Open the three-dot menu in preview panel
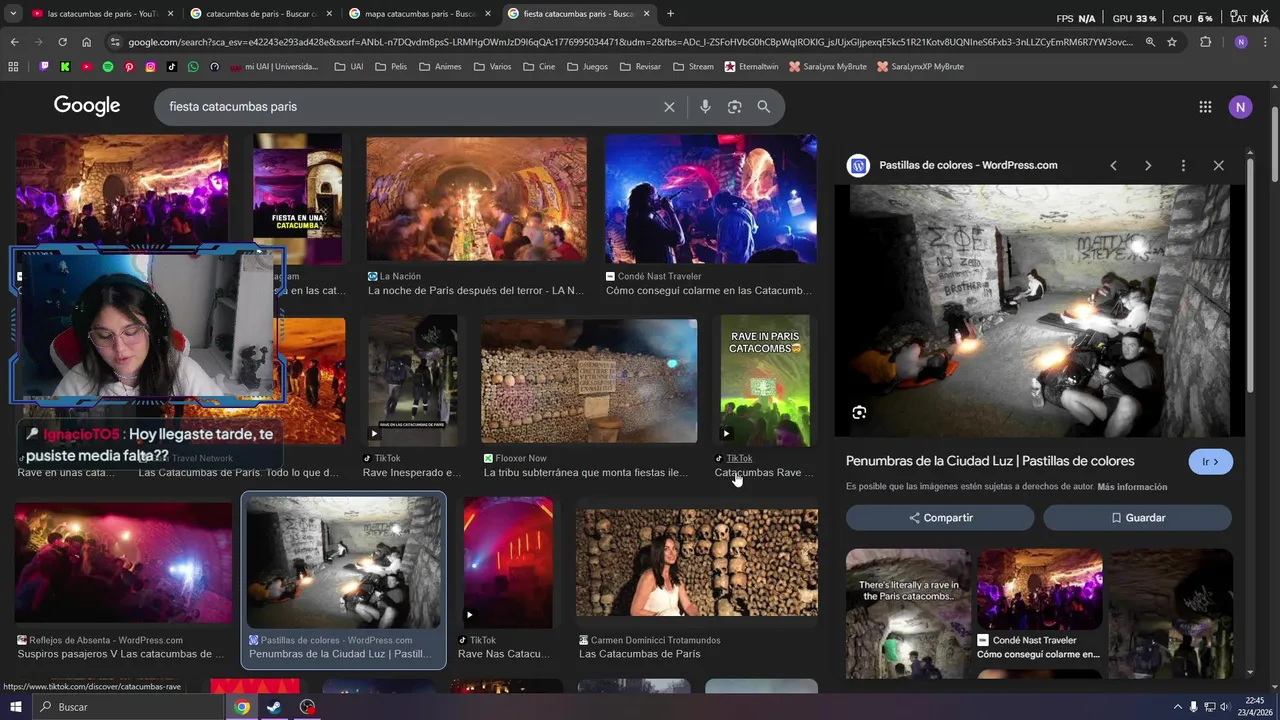Screen dimensions: 1280x720 pos(1183,165)
